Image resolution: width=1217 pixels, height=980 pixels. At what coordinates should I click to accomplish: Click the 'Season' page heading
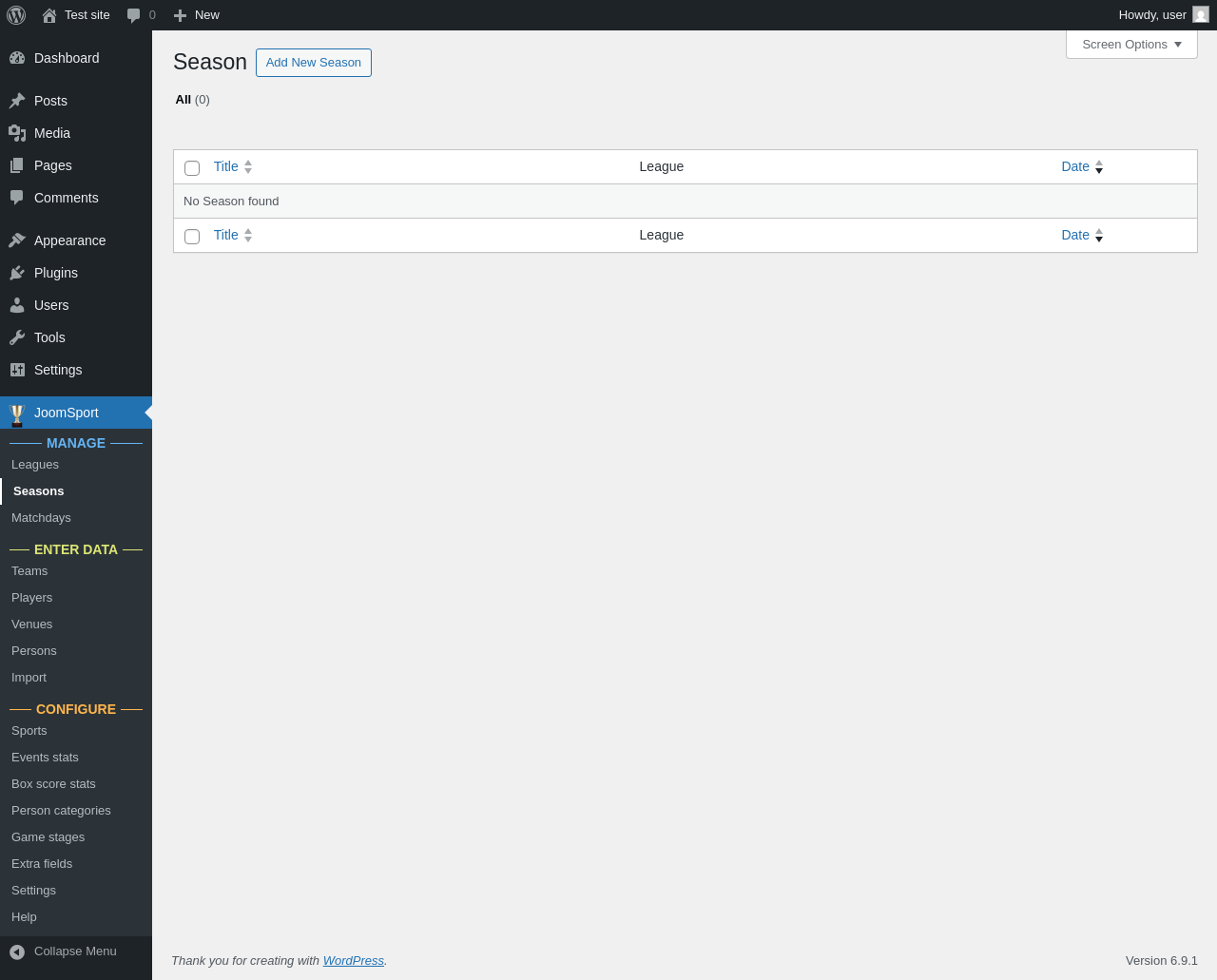click(x=210, y=63)
